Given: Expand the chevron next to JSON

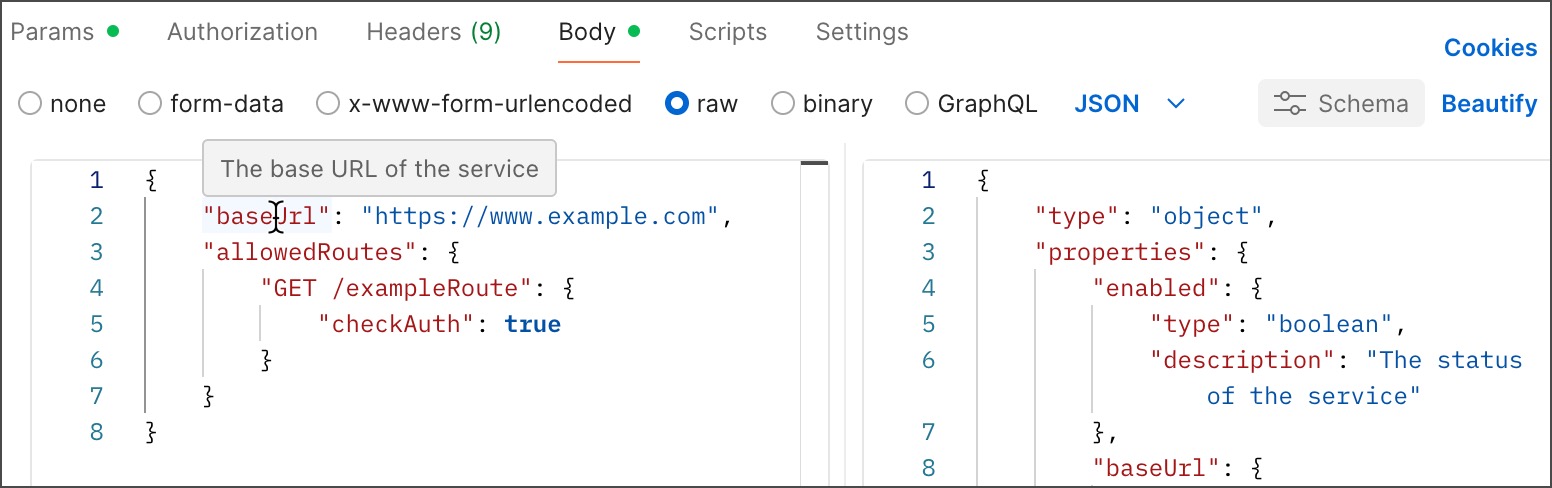Looking at the screenshot, I should click(1176, 104).
